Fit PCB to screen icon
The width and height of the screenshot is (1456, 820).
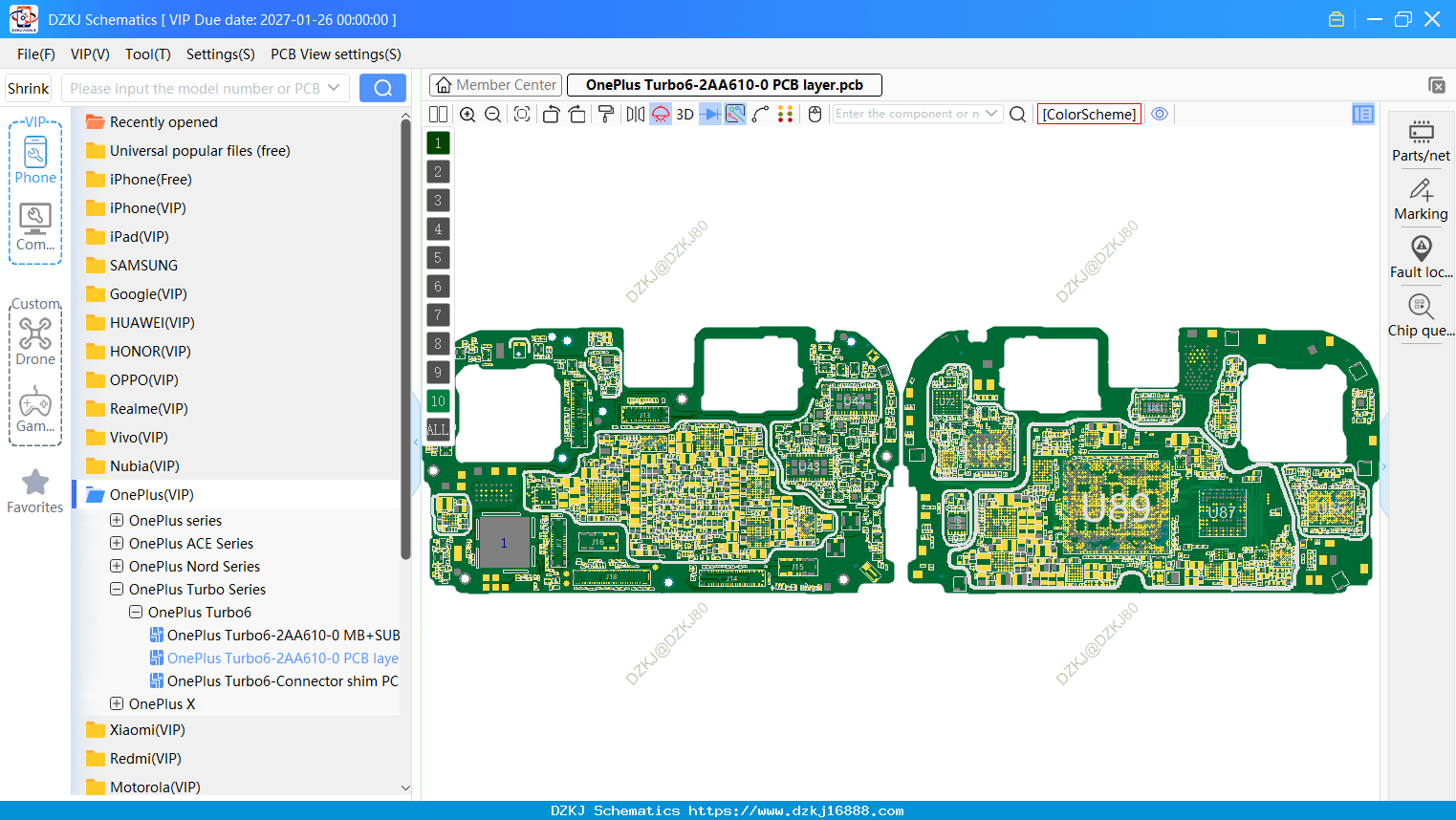(522, 115)
